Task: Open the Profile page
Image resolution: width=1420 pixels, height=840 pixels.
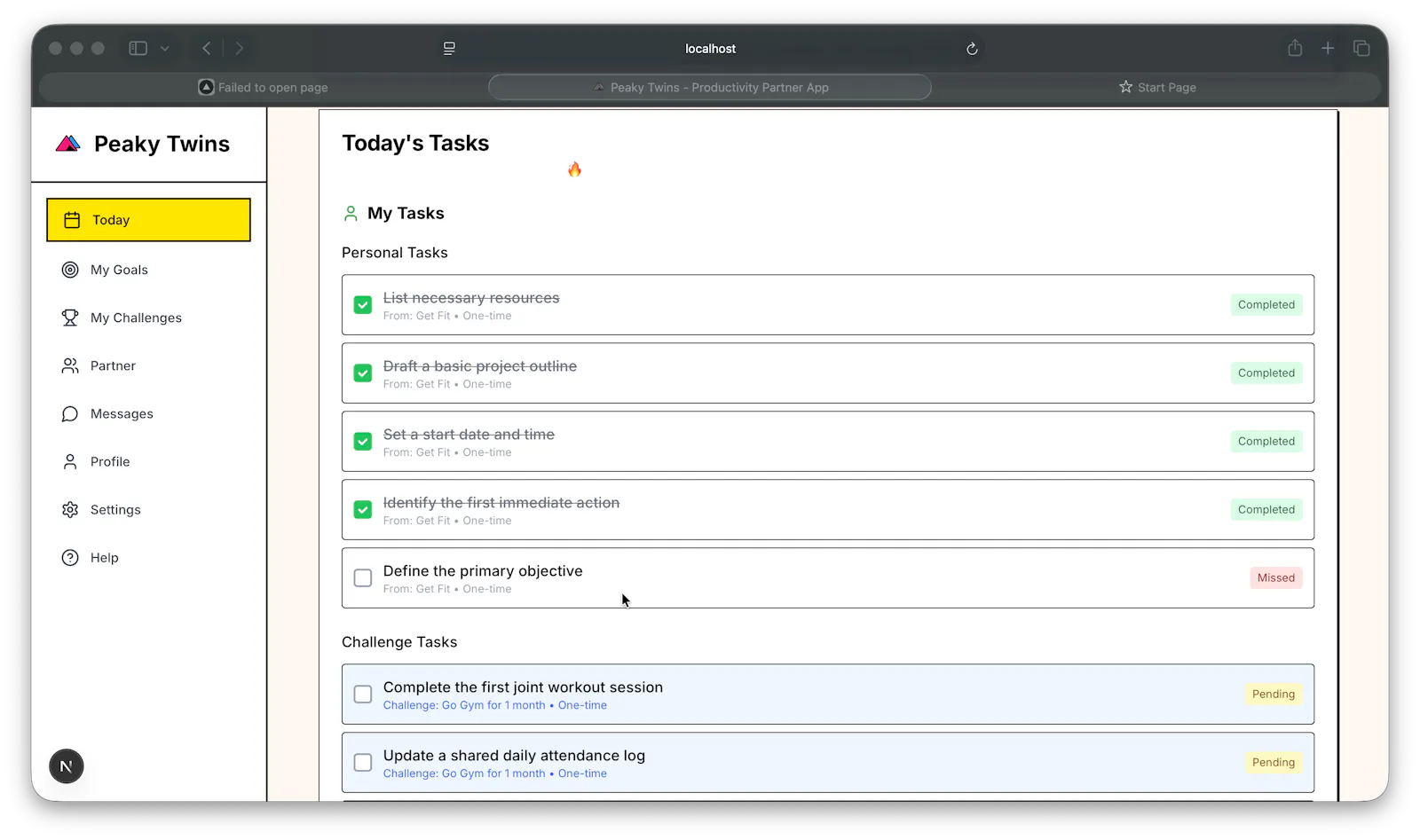Action: (110, 461)
